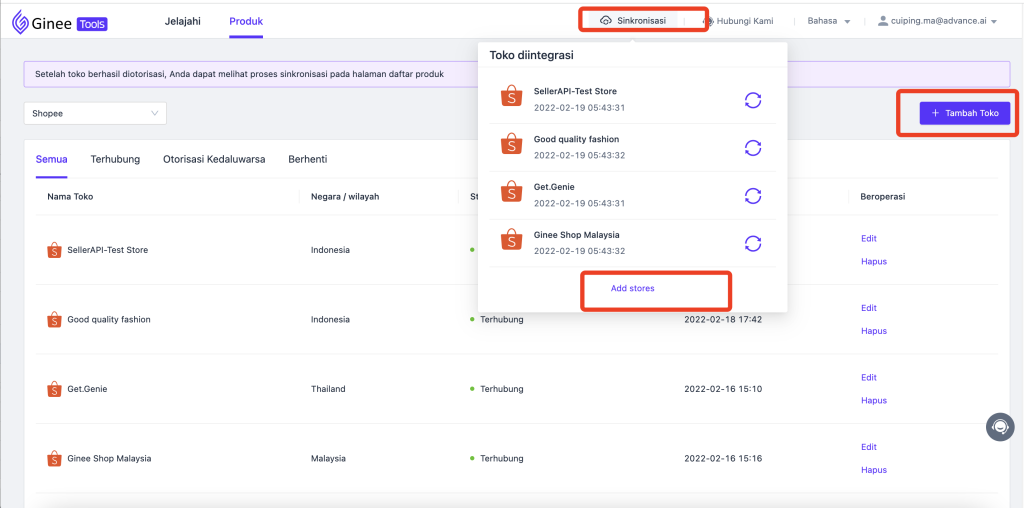
Task: Click Shopee icon in Good quality fashion table row
Action: (54, 320)
